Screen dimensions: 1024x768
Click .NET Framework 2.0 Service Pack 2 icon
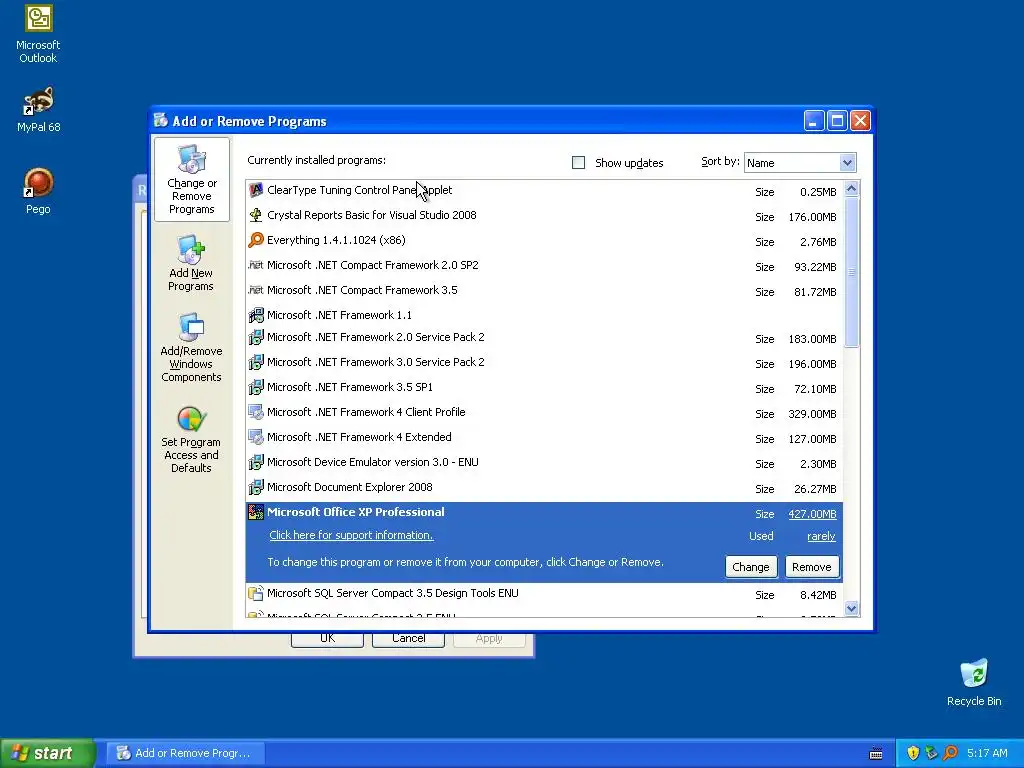click(256, 337)
